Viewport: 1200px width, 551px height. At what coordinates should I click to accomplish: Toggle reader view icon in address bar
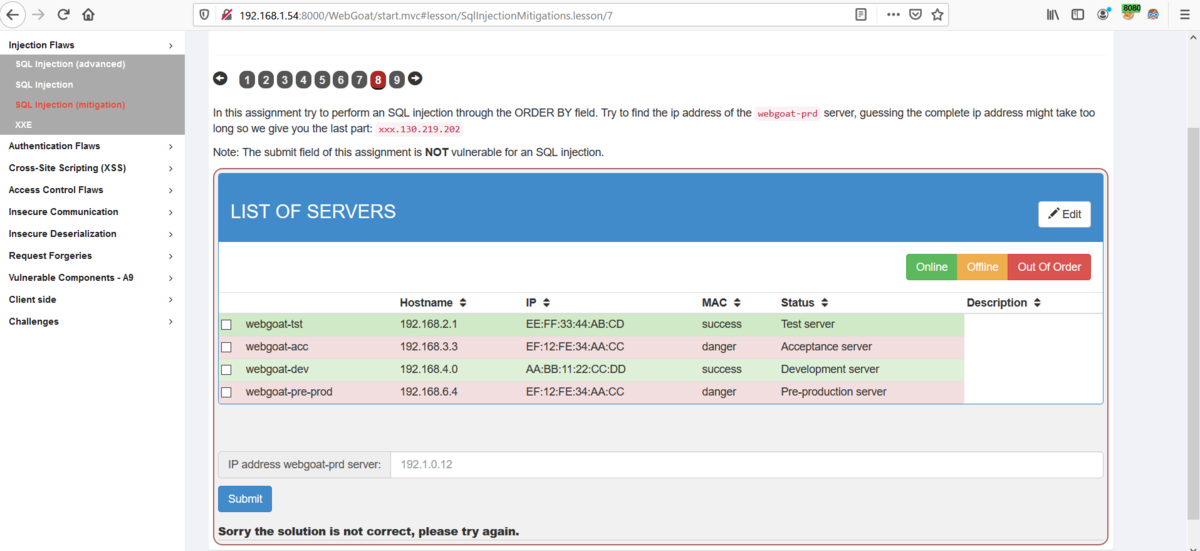(x=862, y=15)
